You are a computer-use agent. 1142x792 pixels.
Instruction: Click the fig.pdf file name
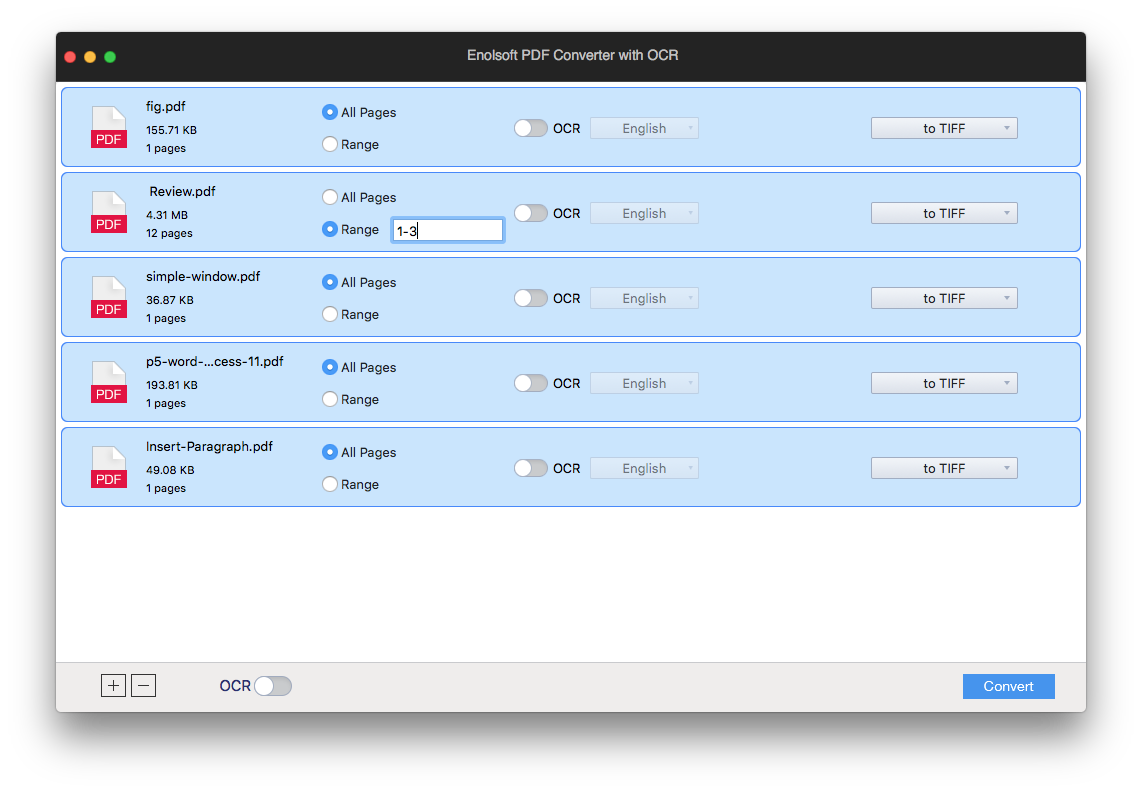(165, 106)
